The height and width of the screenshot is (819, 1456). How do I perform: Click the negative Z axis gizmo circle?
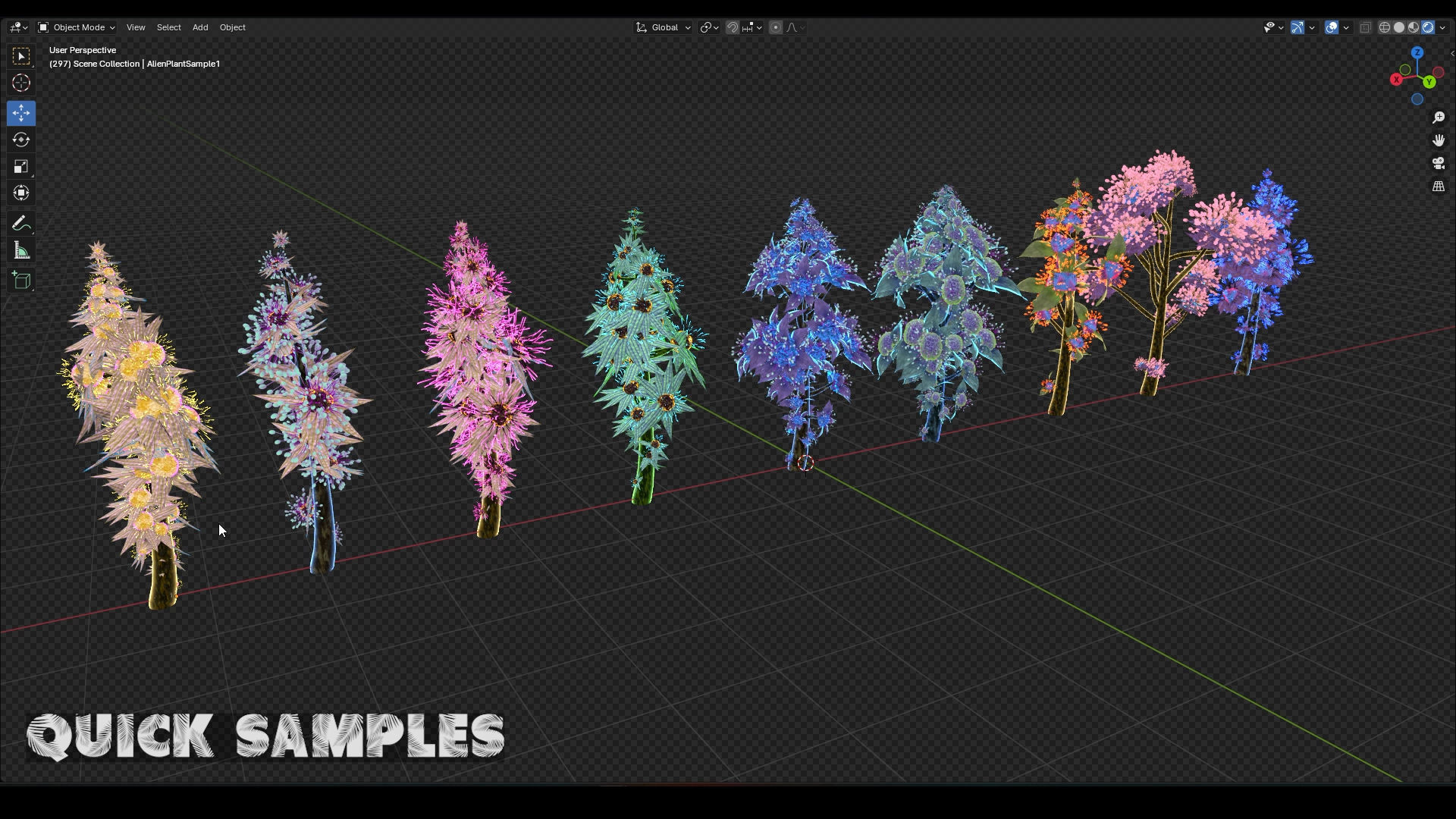click(1417, 99)
